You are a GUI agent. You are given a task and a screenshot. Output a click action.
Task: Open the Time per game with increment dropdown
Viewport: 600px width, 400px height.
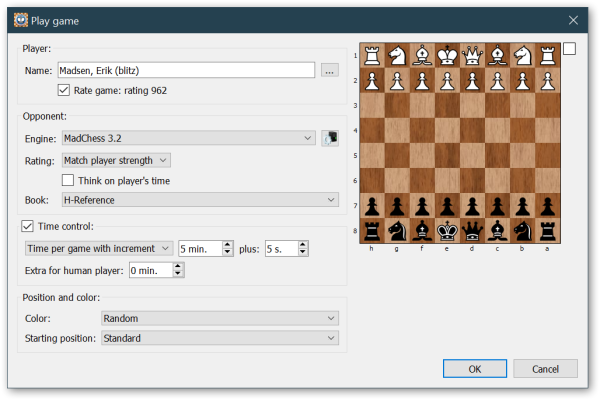[x=99, y=248]
